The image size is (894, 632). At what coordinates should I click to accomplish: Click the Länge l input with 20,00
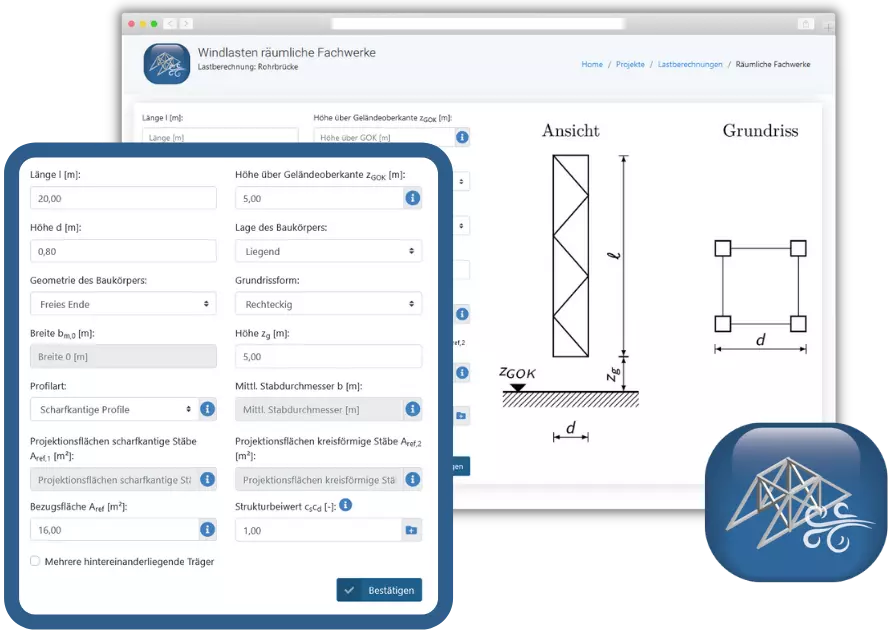123,198
